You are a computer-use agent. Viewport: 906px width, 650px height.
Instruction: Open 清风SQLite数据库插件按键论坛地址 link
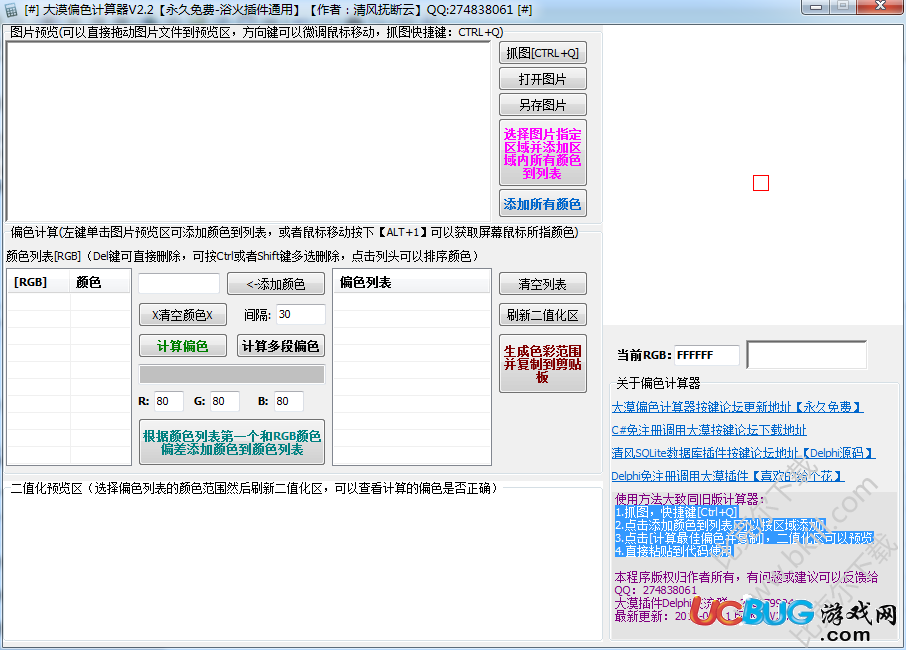tap(743, 454)
